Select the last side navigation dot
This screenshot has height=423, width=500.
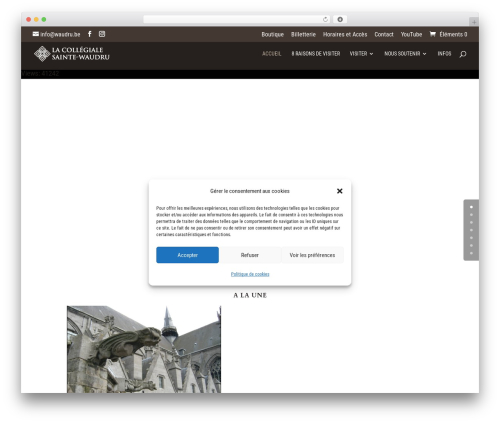471,253
